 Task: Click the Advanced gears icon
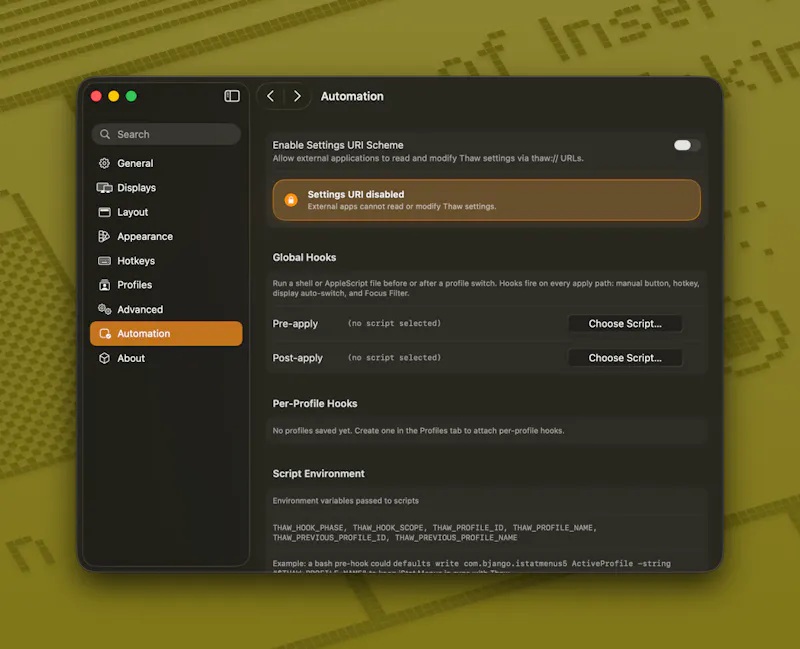104,309
